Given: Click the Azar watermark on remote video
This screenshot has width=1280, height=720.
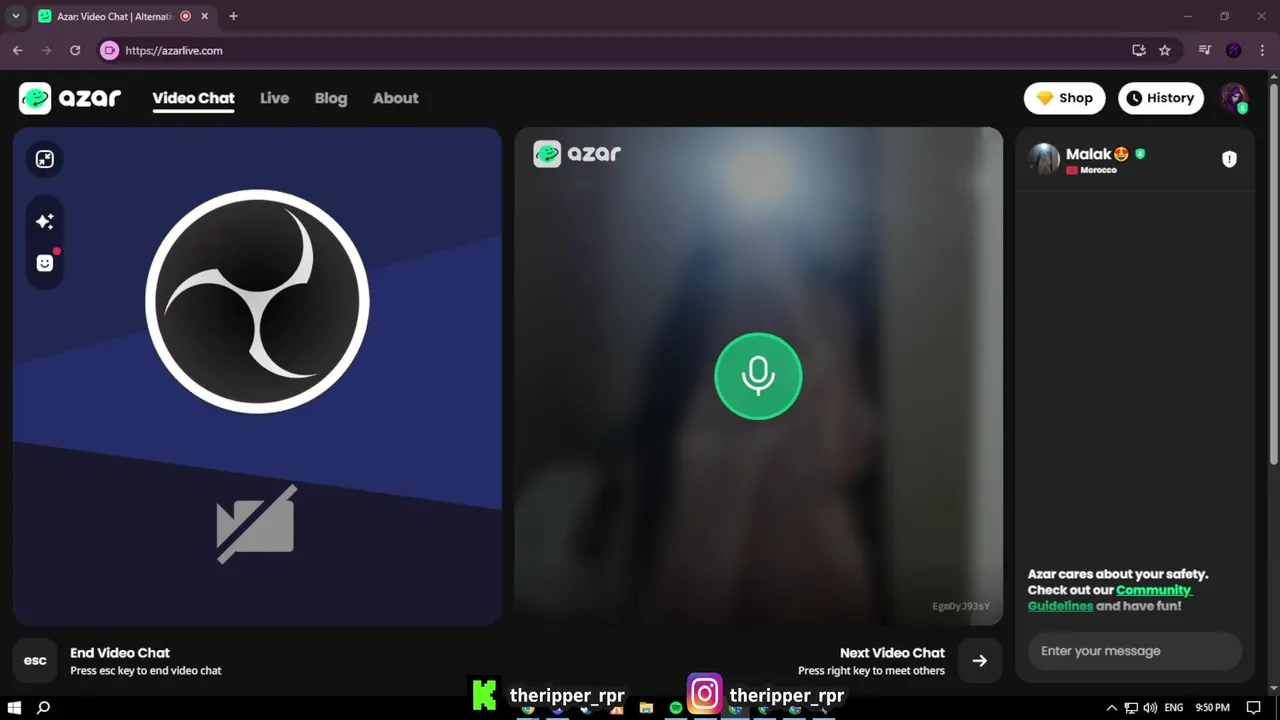Looking at the screenshot, I should pos(577,153).
